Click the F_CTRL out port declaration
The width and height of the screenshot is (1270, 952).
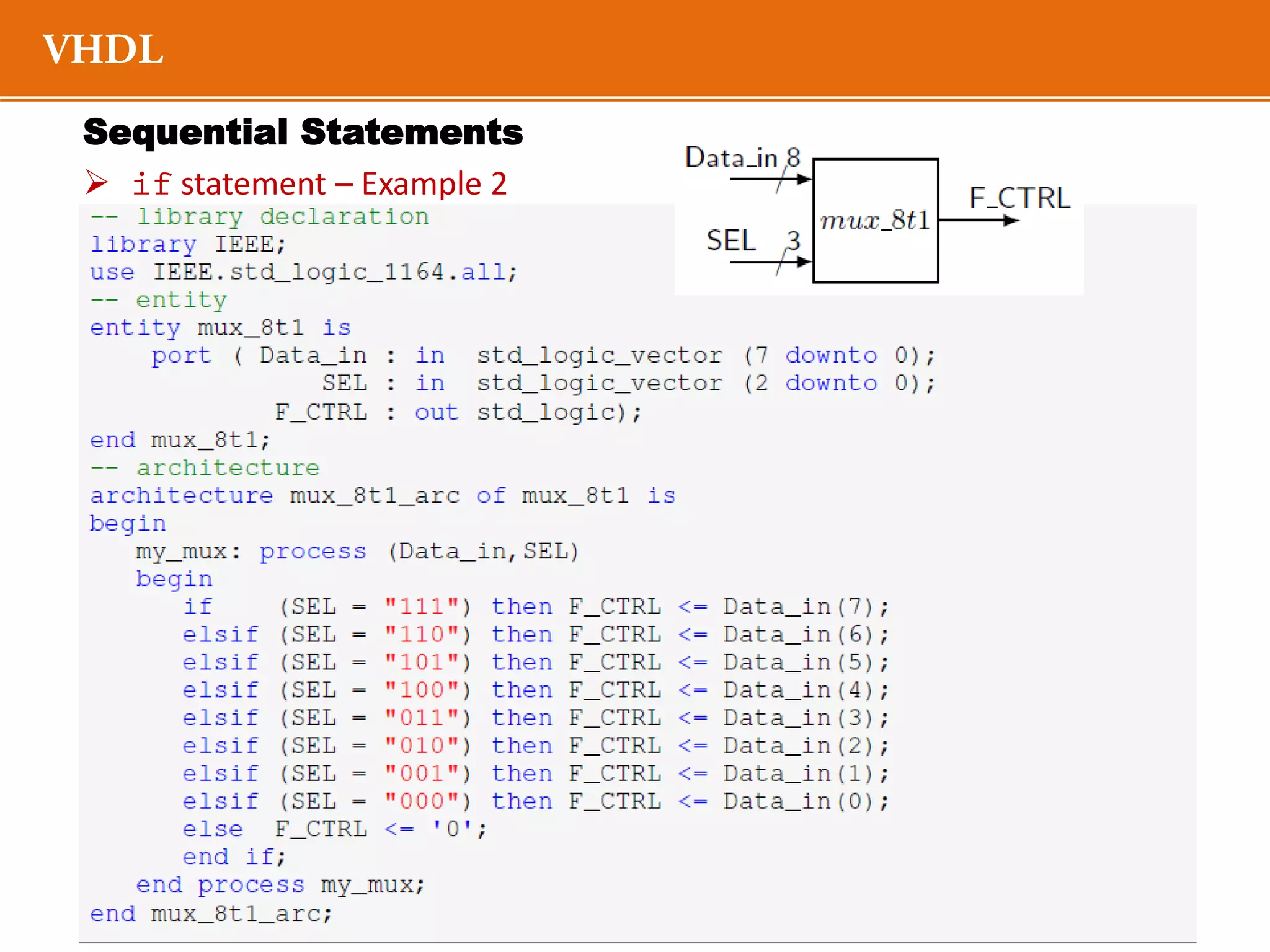(458, 412)
